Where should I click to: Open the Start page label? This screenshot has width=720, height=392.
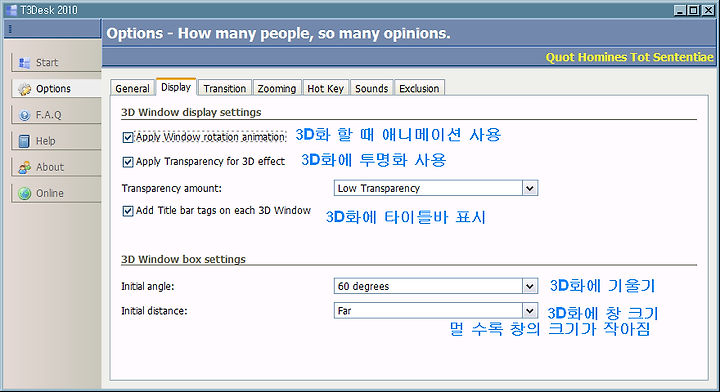coord(47,62)
